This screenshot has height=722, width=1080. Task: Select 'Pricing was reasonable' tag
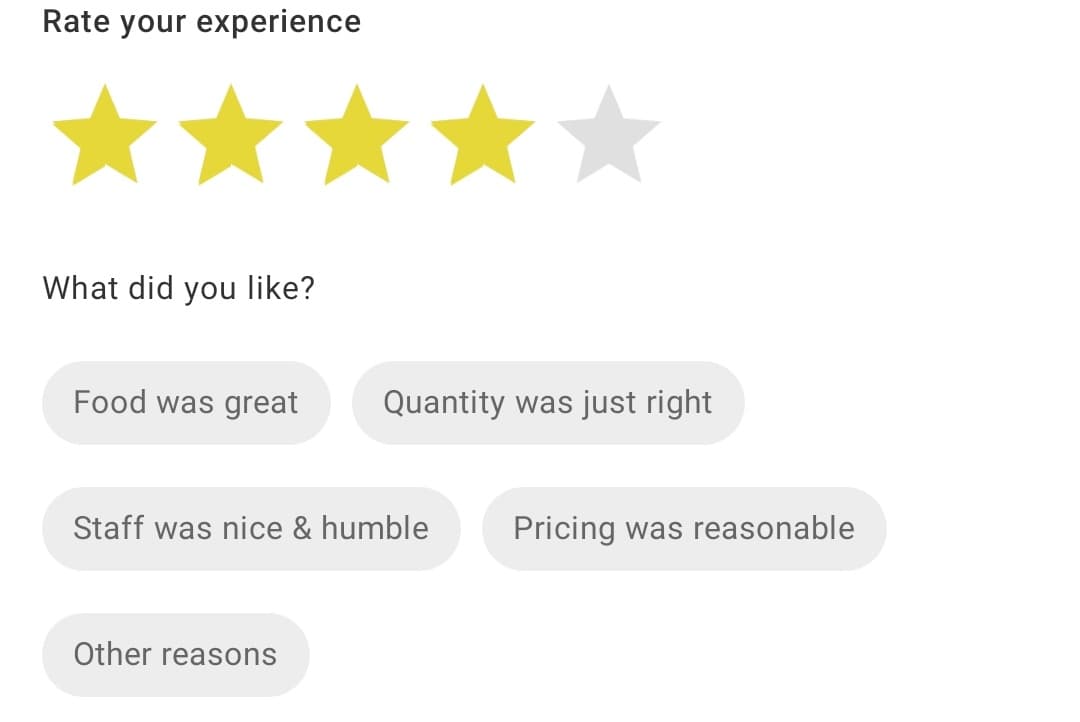tap(684, 528)
